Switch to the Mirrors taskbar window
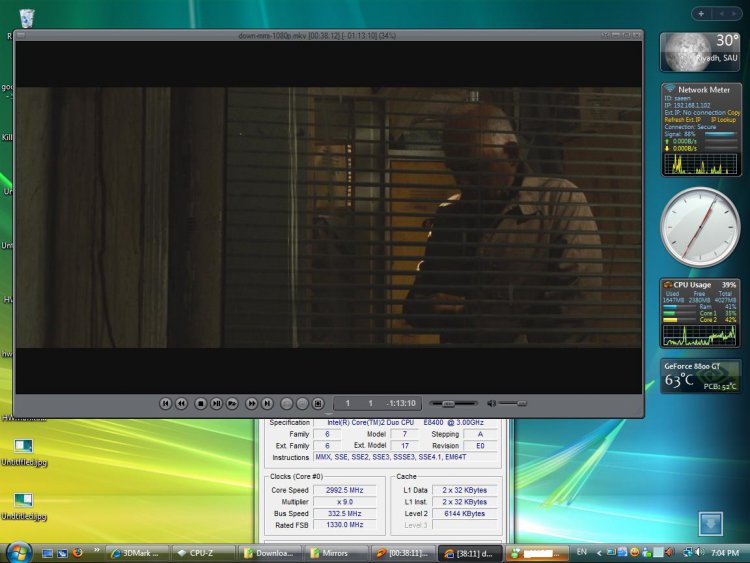750x563 pixels. tap(337, 553)
